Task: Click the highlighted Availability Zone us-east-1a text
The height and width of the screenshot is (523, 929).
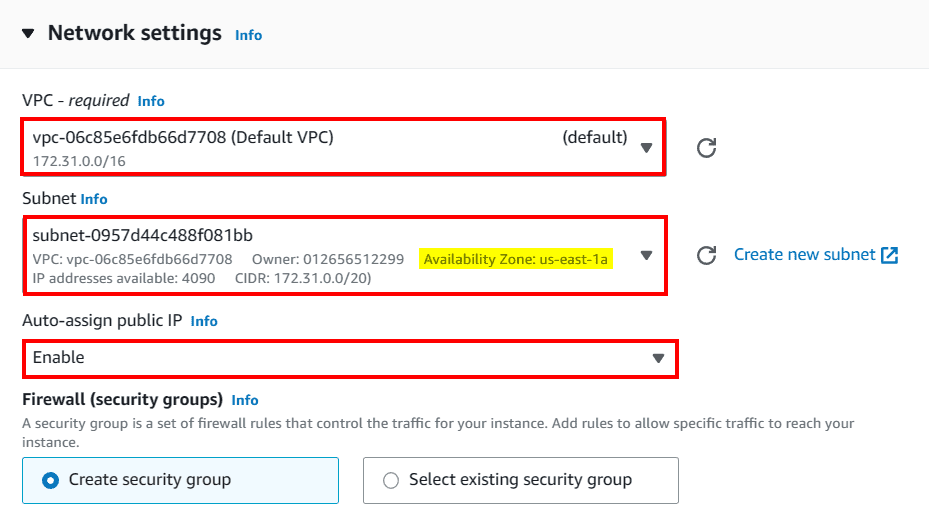Action: (516, 260)
